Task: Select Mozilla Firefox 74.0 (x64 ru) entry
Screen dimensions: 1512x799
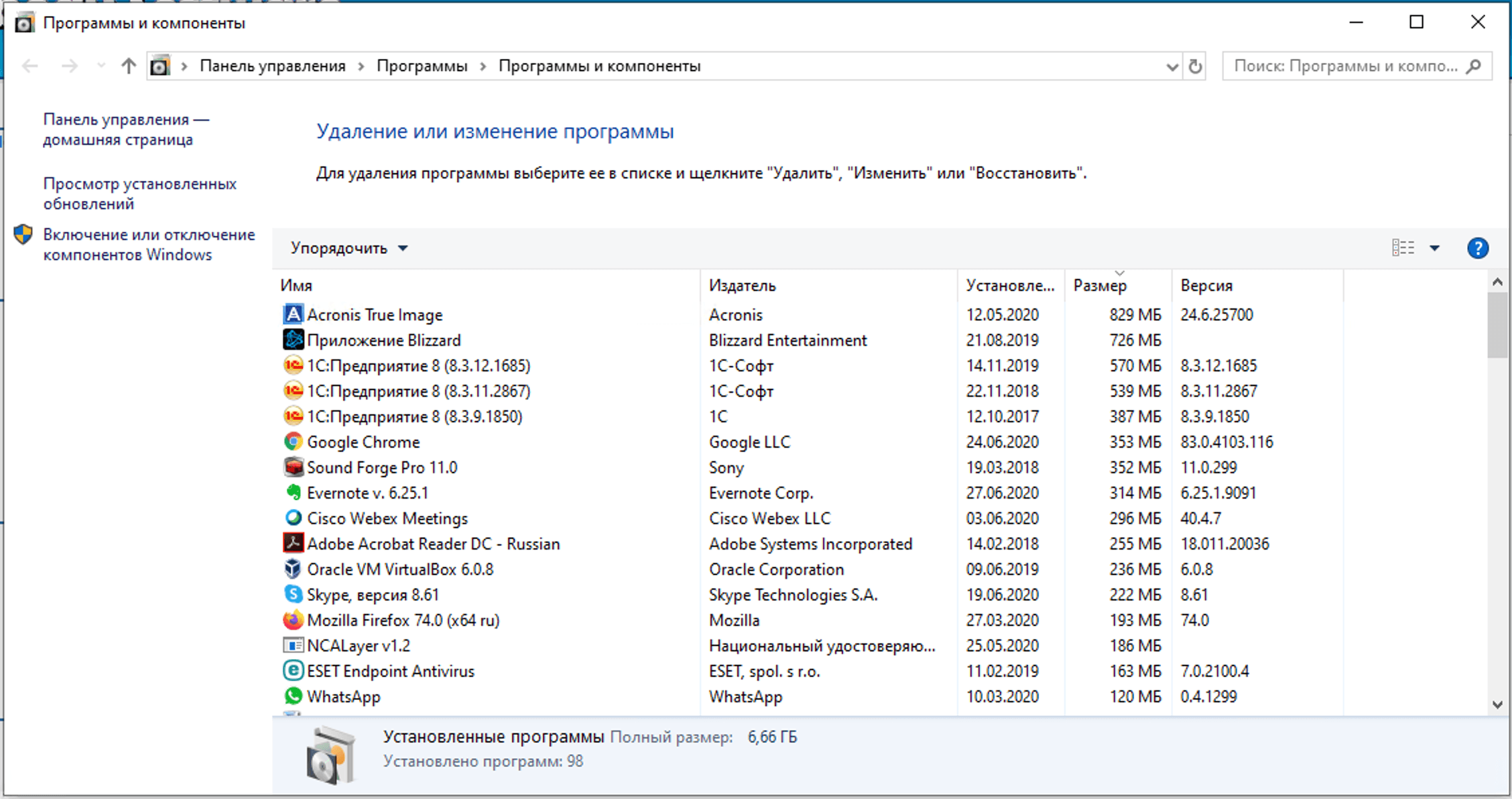Action: (x=403, y=621)
